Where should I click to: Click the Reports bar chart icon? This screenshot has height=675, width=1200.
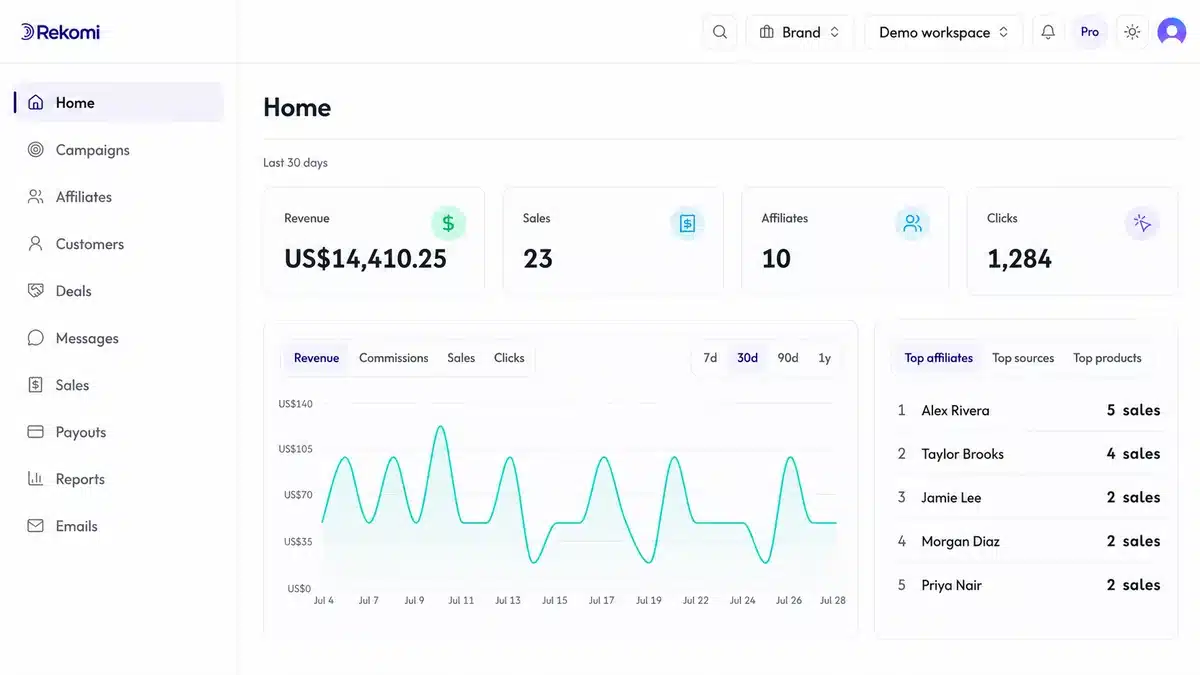[36, 479]
